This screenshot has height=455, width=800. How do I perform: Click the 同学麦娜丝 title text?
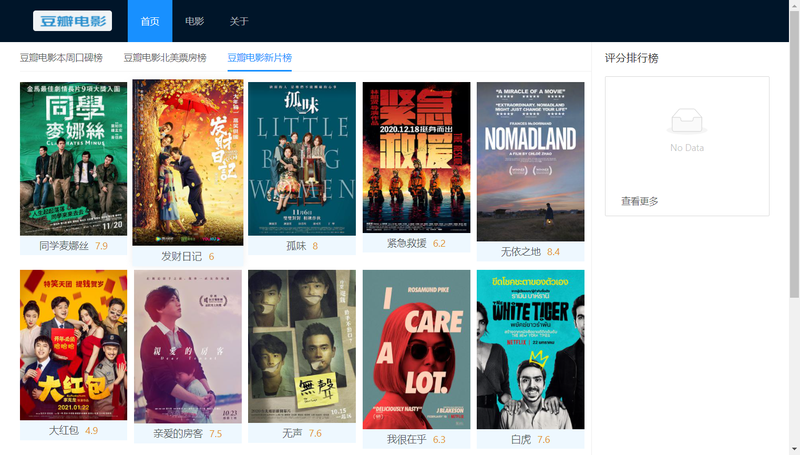coord(64,246)
